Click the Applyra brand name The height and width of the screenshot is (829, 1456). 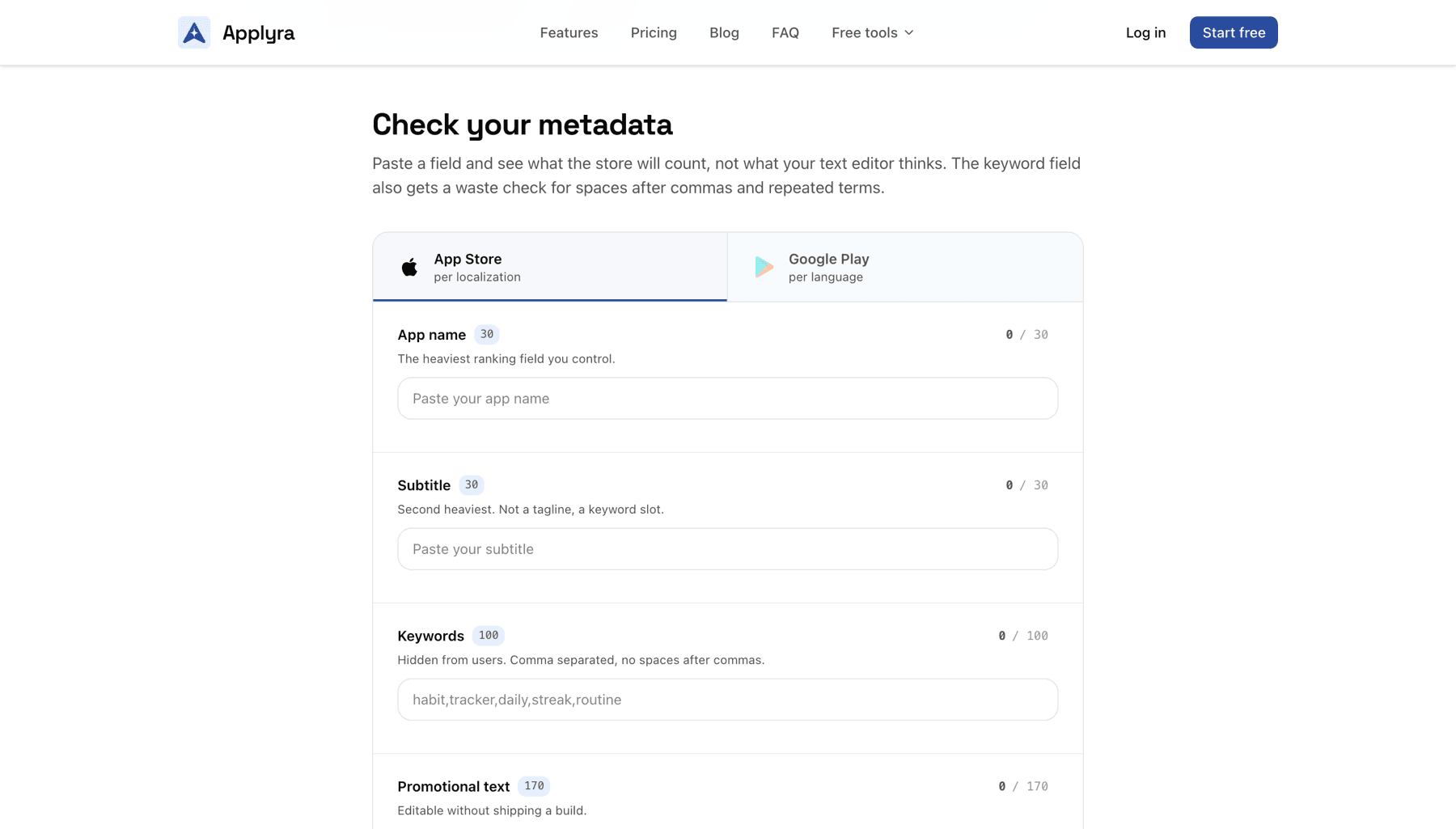pyautogui.click(x=259, y=33)
